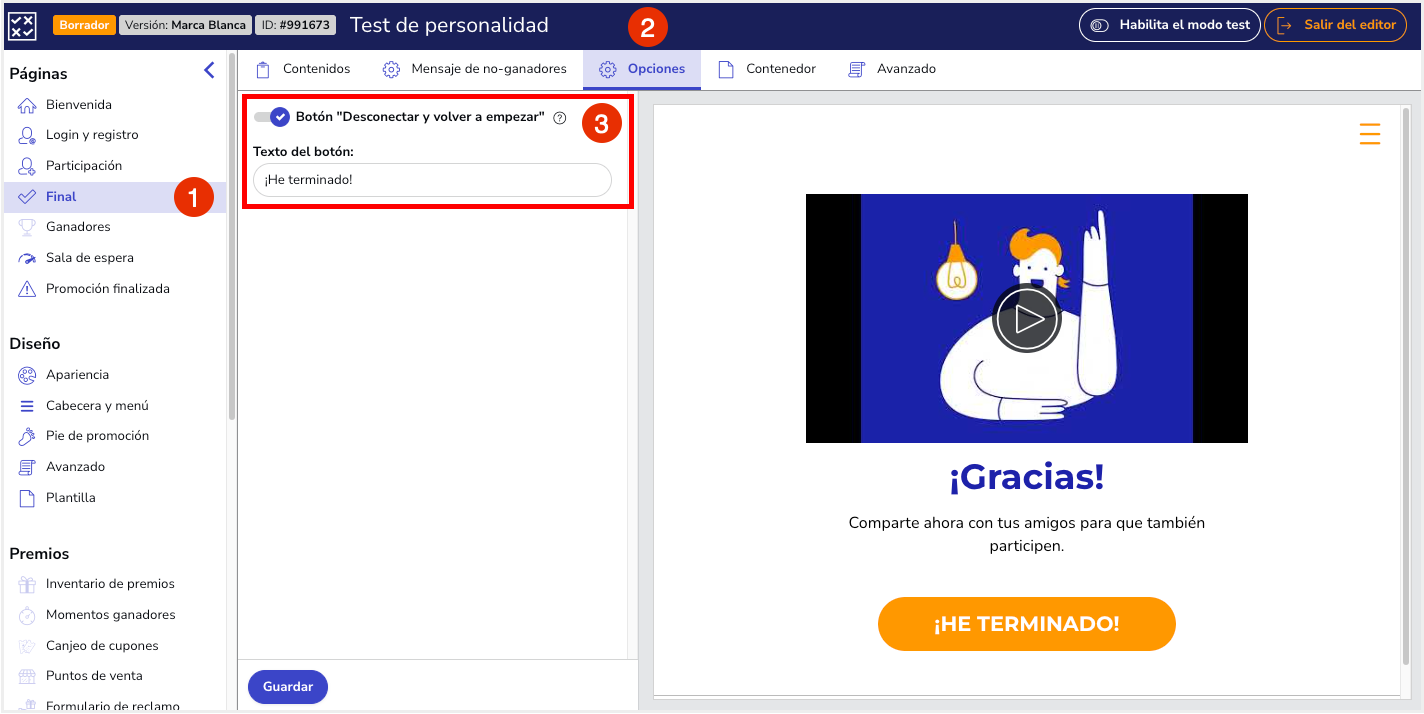This screenshot has width=1424, height=714.
Task: Click the ¡HE TERMINADO! preview button
Action: pos(1027,624)
